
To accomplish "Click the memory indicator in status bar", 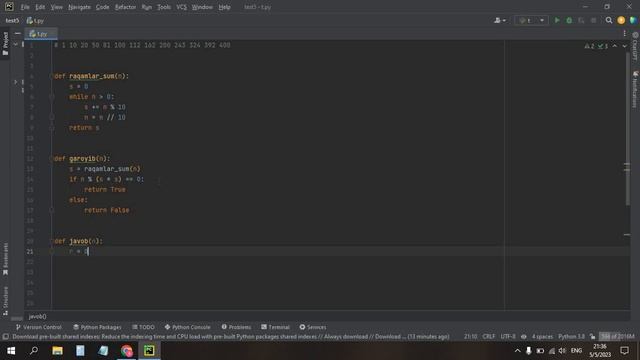I will 618,337.
